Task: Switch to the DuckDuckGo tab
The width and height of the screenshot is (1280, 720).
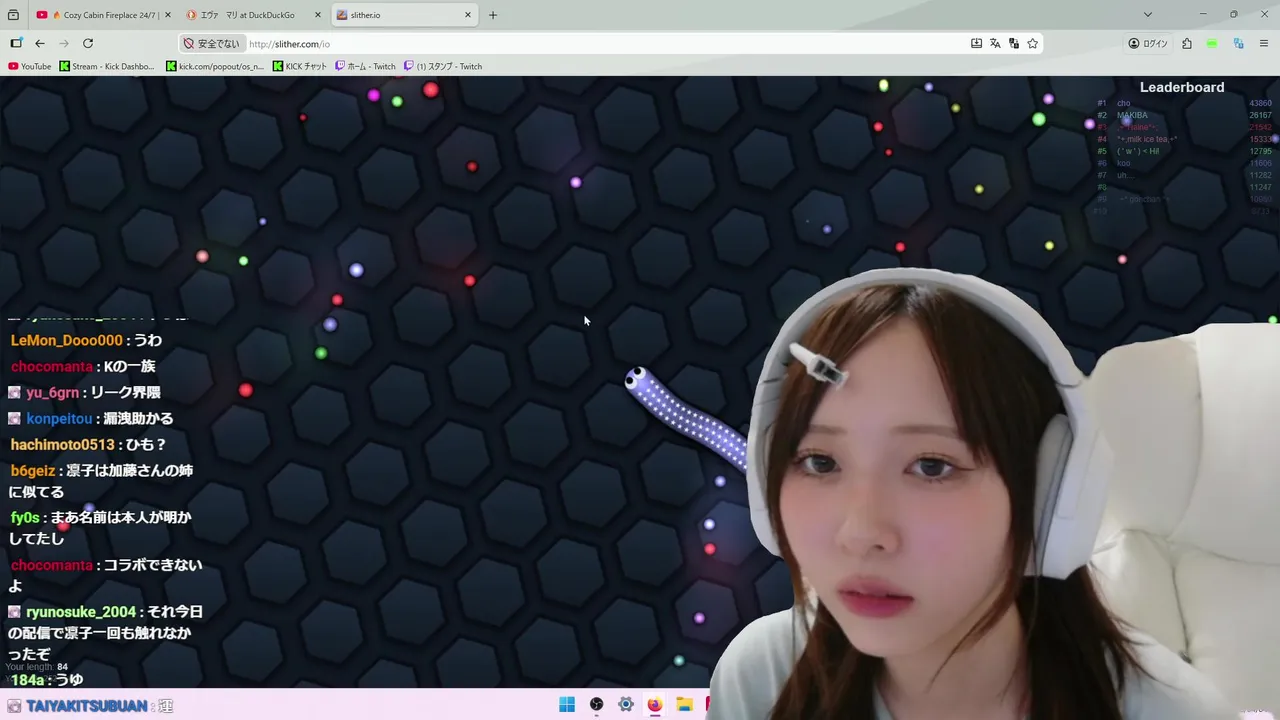Action: click(x=252, y=15)
